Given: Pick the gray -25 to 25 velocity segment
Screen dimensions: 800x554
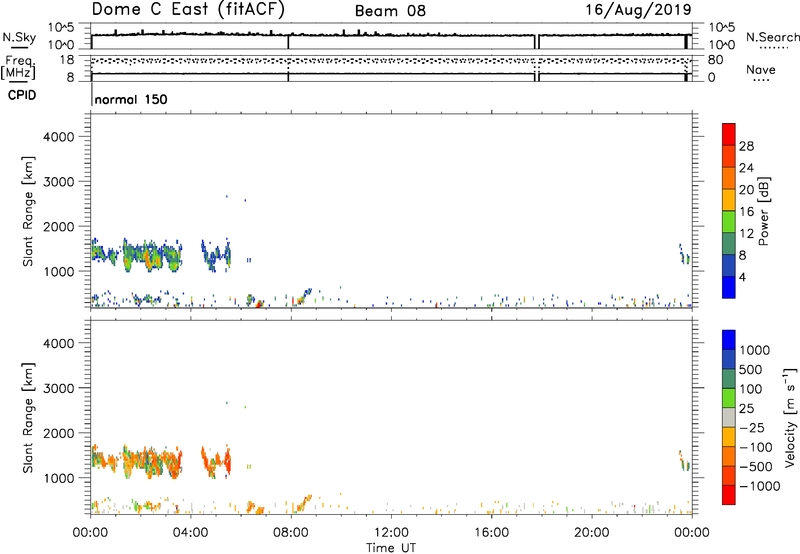Looking at the screenshot, I should pos(729,417).
